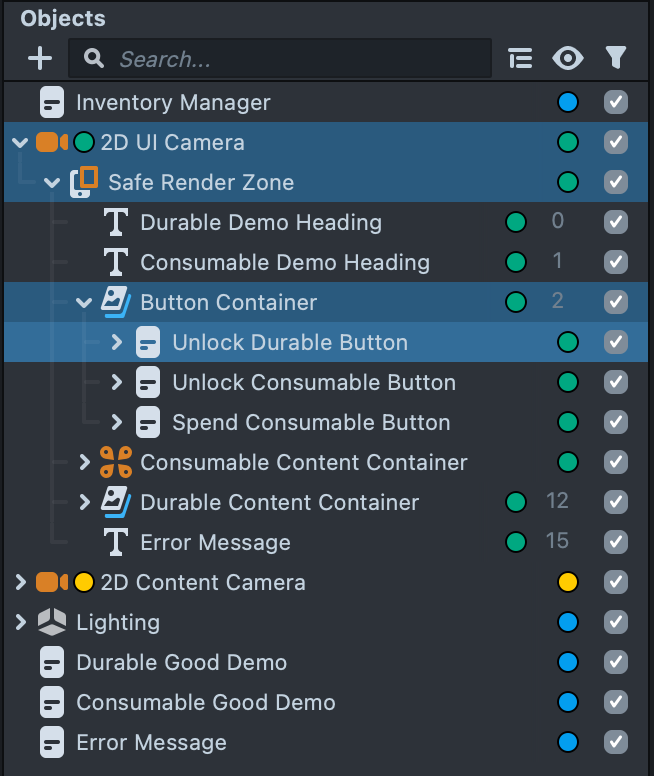Click the Durable Demo Heading label
Viewport: 654px width, 776px height.
click(x=261, y=222)
